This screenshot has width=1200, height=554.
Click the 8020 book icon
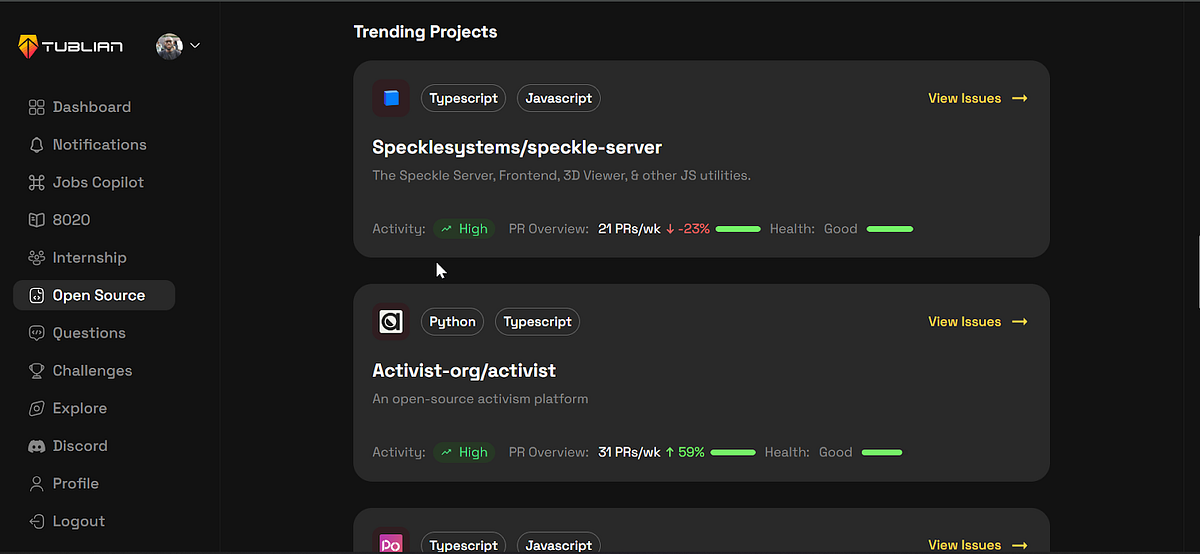coord(36,220)
